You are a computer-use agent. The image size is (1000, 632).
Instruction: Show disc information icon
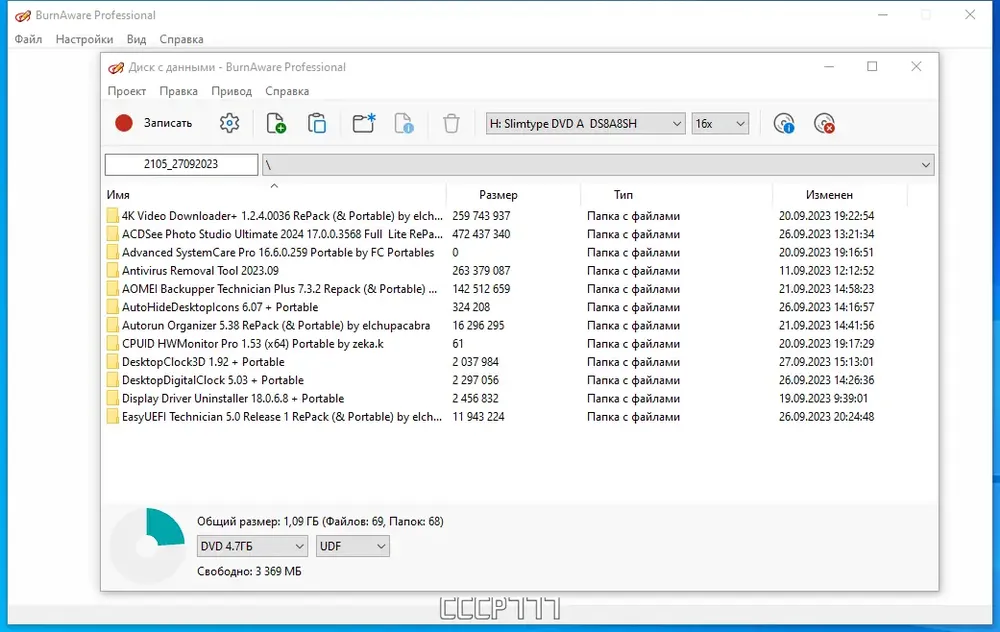click(784, 123)
